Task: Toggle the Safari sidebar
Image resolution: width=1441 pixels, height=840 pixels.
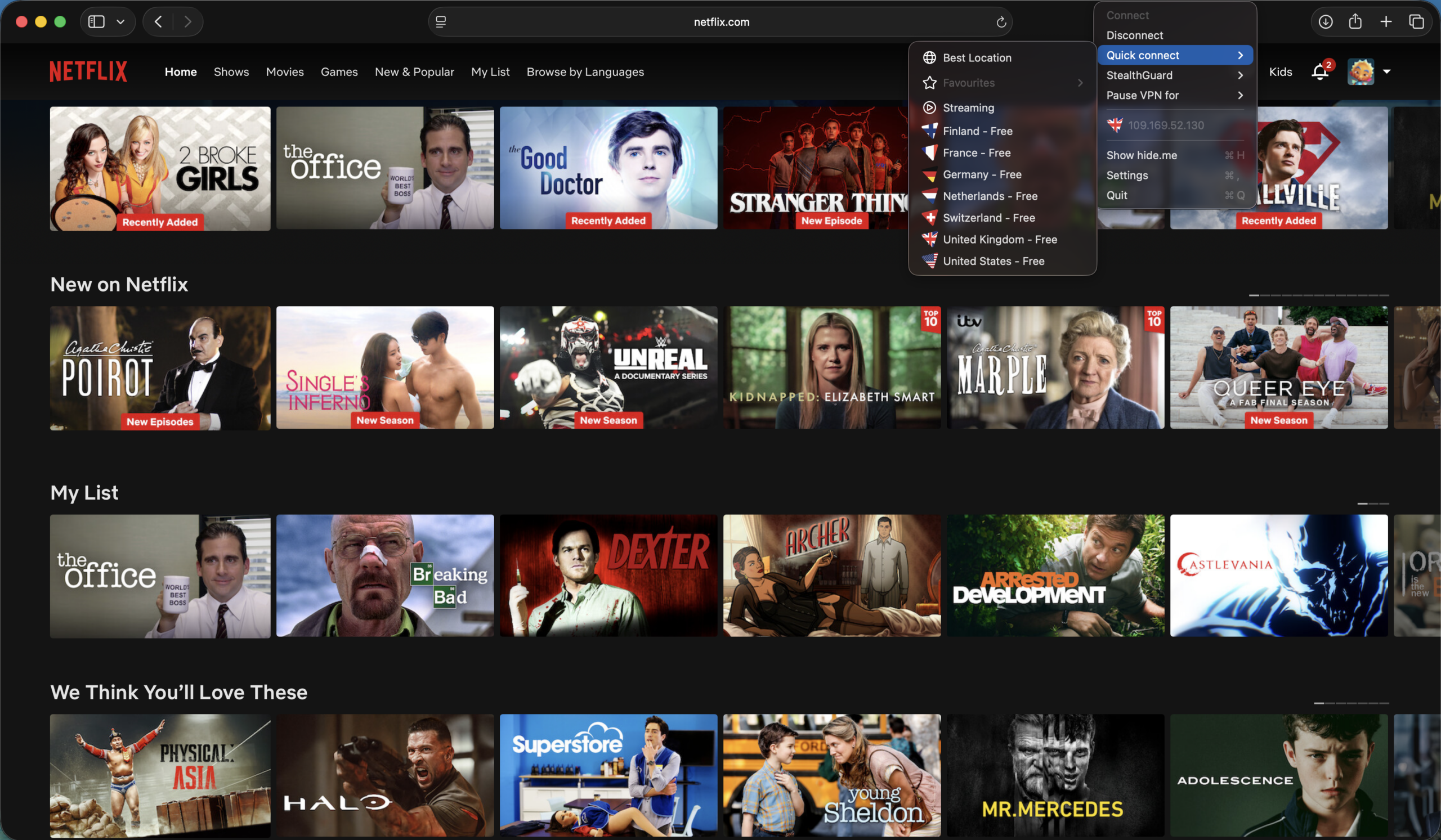Action: tap(97, 22)
